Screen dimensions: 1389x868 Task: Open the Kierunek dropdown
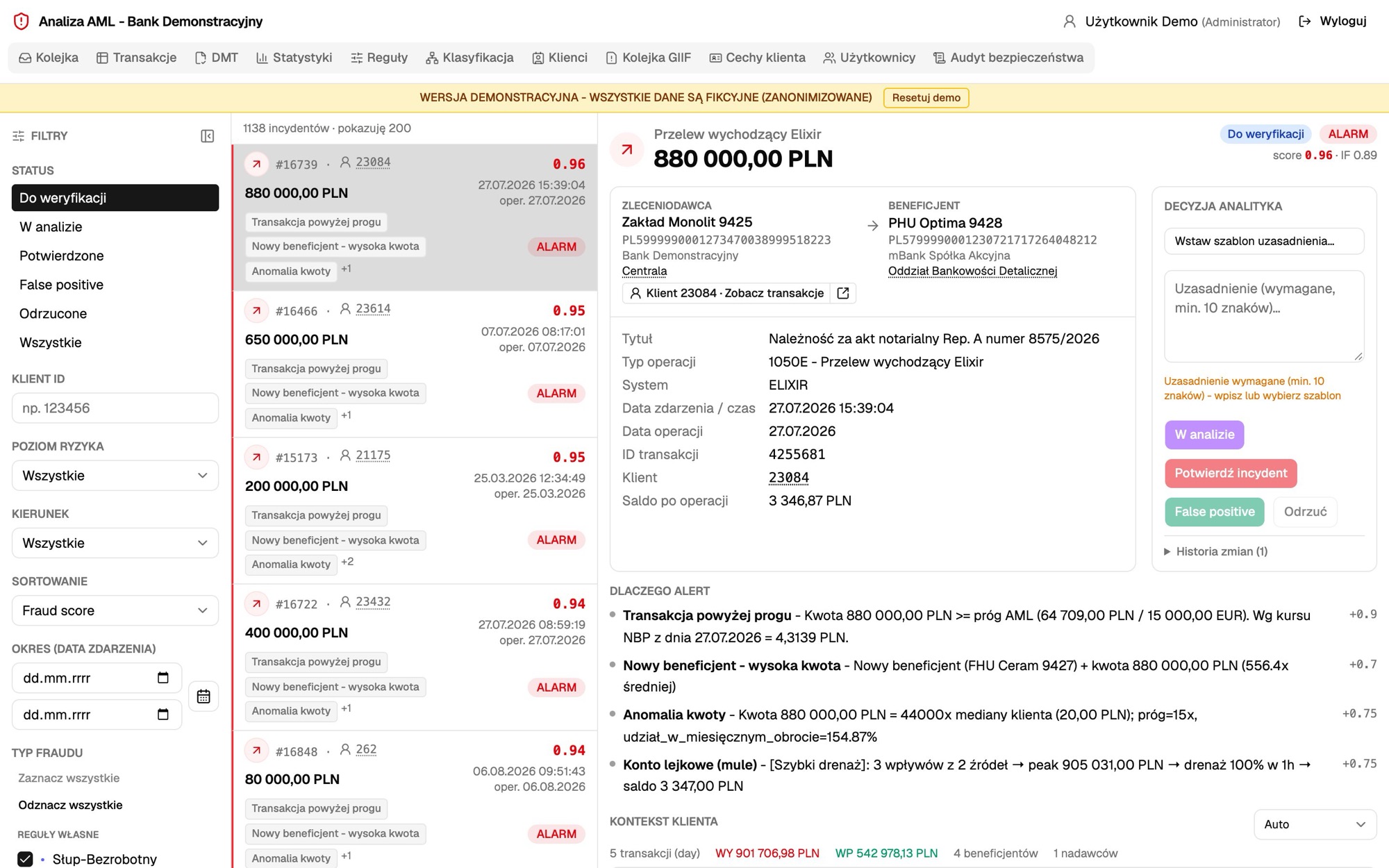[x=115, y=543]
